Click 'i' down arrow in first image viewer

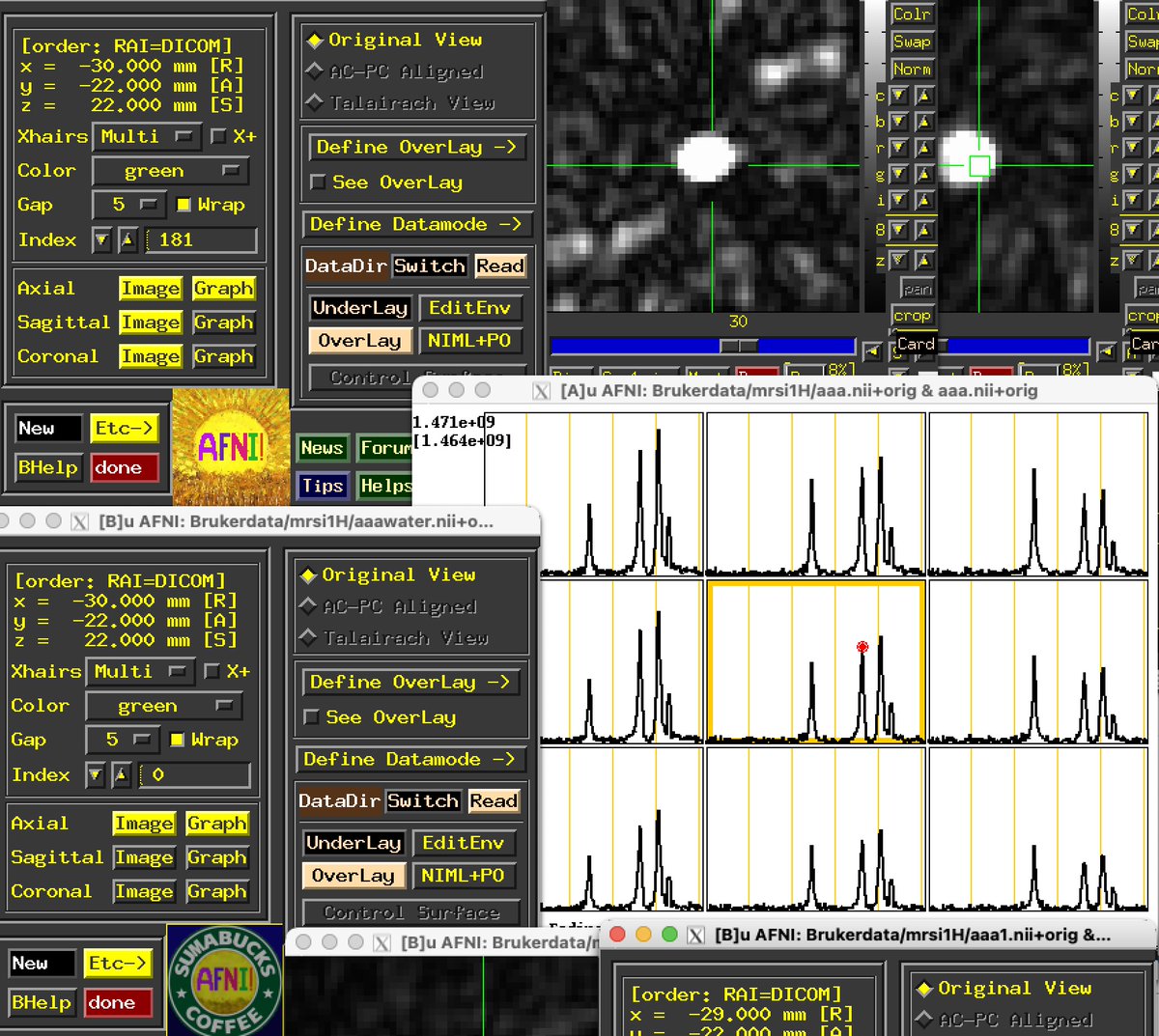coord(898,201)
